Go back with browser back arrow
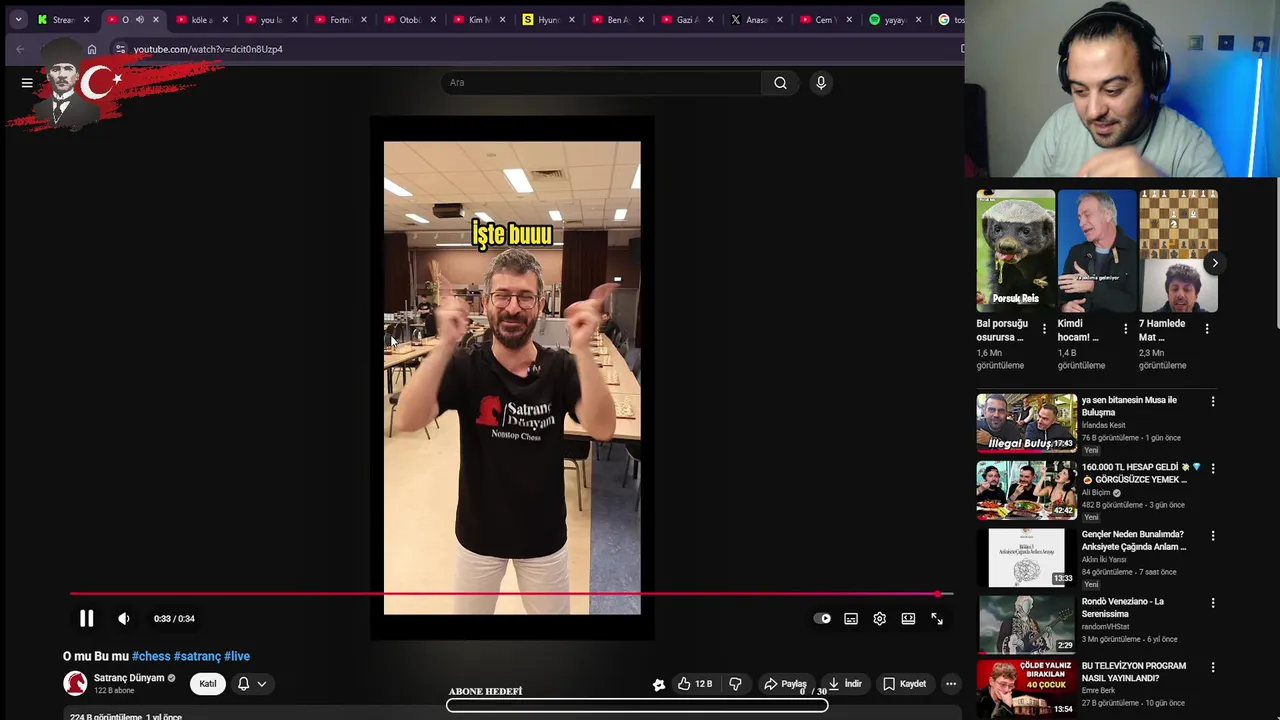The image size is (1280, 720). pyautogui.click(x=20, y=49)
